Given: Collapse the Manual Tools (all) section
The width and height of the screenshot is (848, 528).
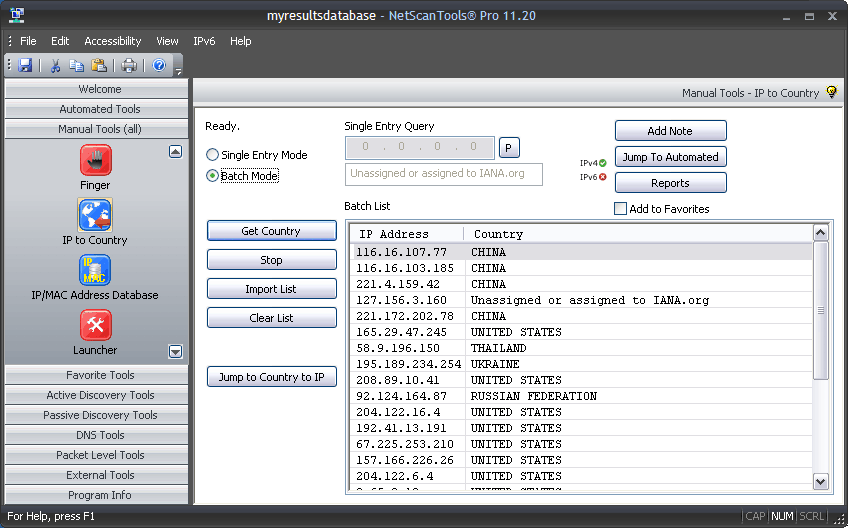Looking at the screenshot, I should click(96, 129).
